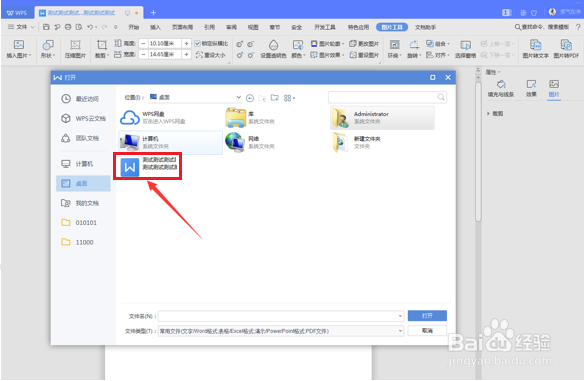
Task: Click the 查找命令 search icon in ribbon
Action: pos(518,27)
